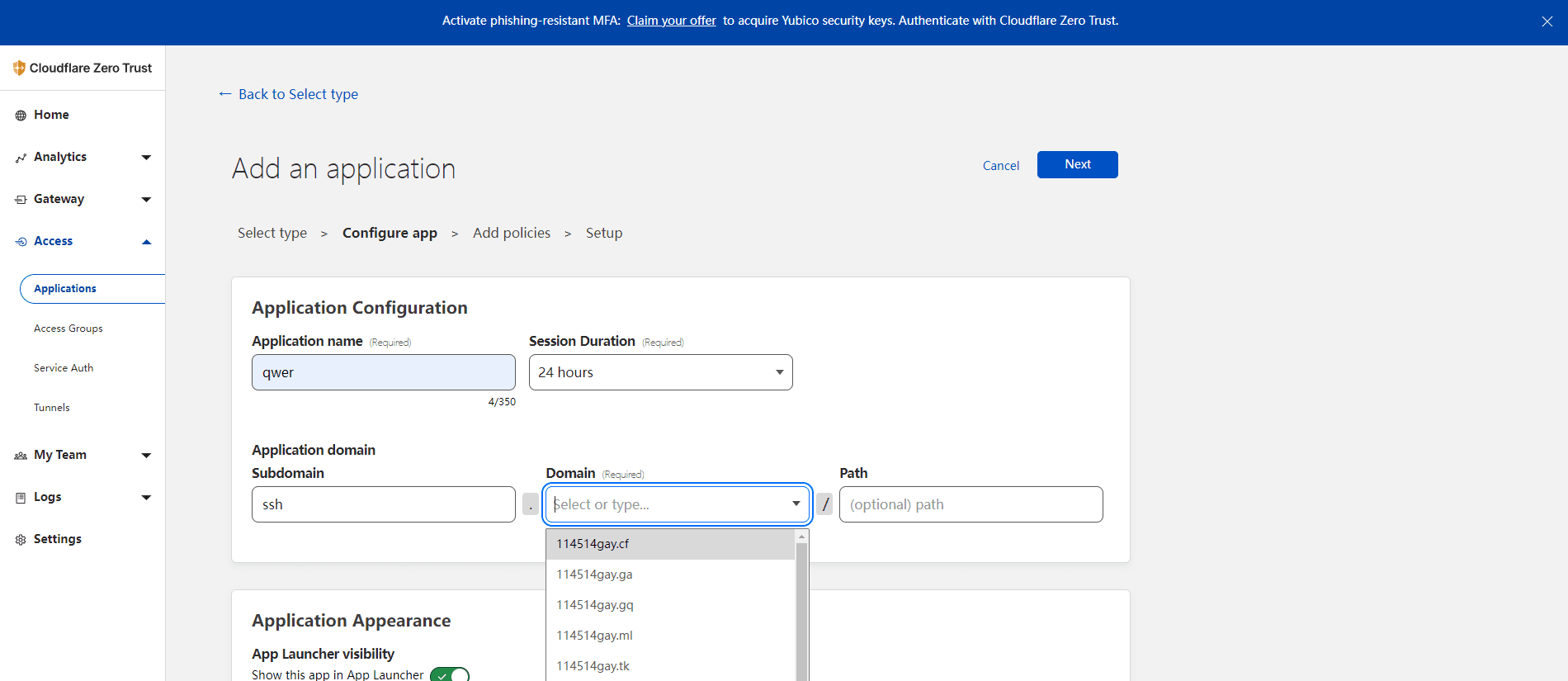Image resolution: width=1568 pixels, height=681 pixels.
Task: Click the Cancel link
Action: click(x=1001, y=166)
